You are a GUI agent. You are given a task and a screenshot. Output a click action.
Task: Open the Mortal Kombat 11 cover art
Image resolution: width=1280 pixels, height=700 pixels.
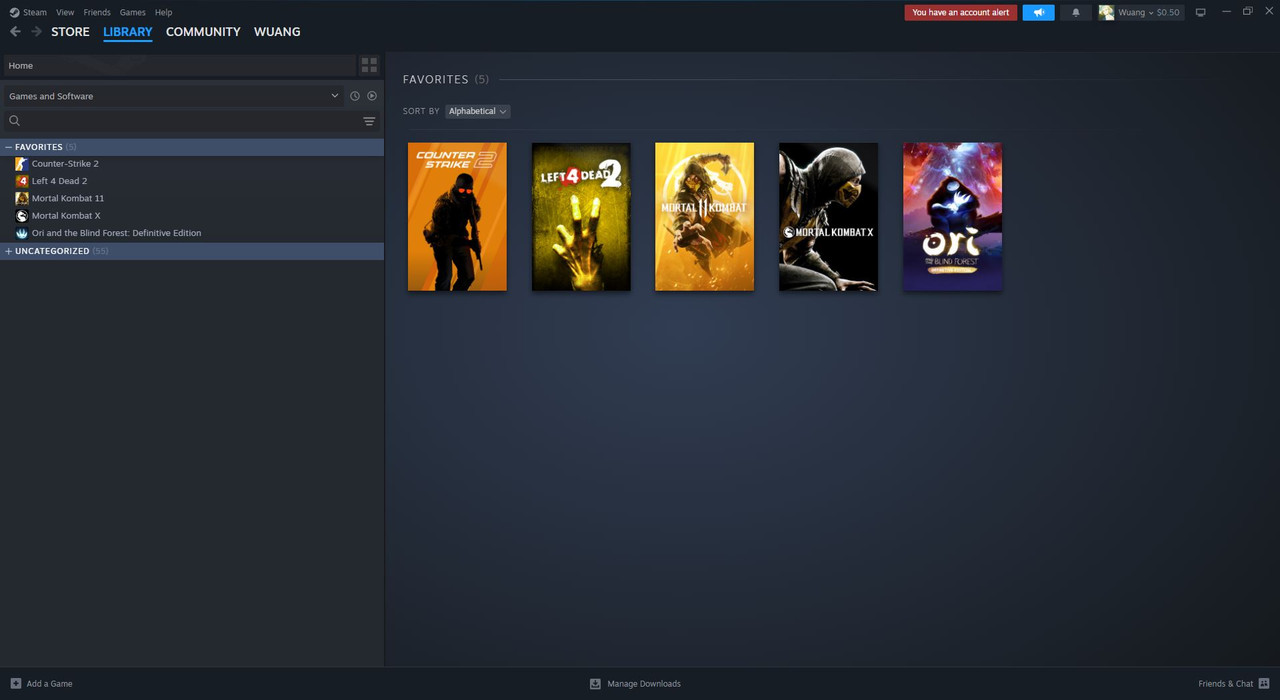[x=705, y=217]
